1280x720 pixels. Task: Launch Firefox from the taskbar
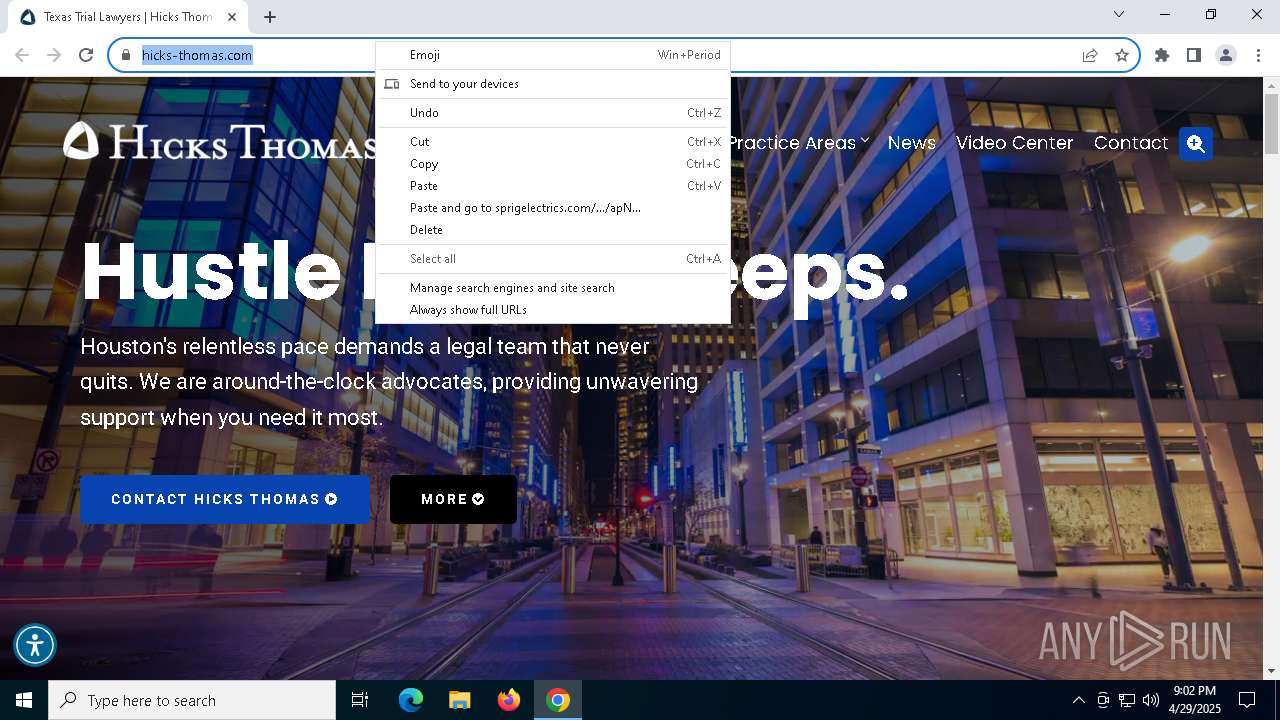509,700
